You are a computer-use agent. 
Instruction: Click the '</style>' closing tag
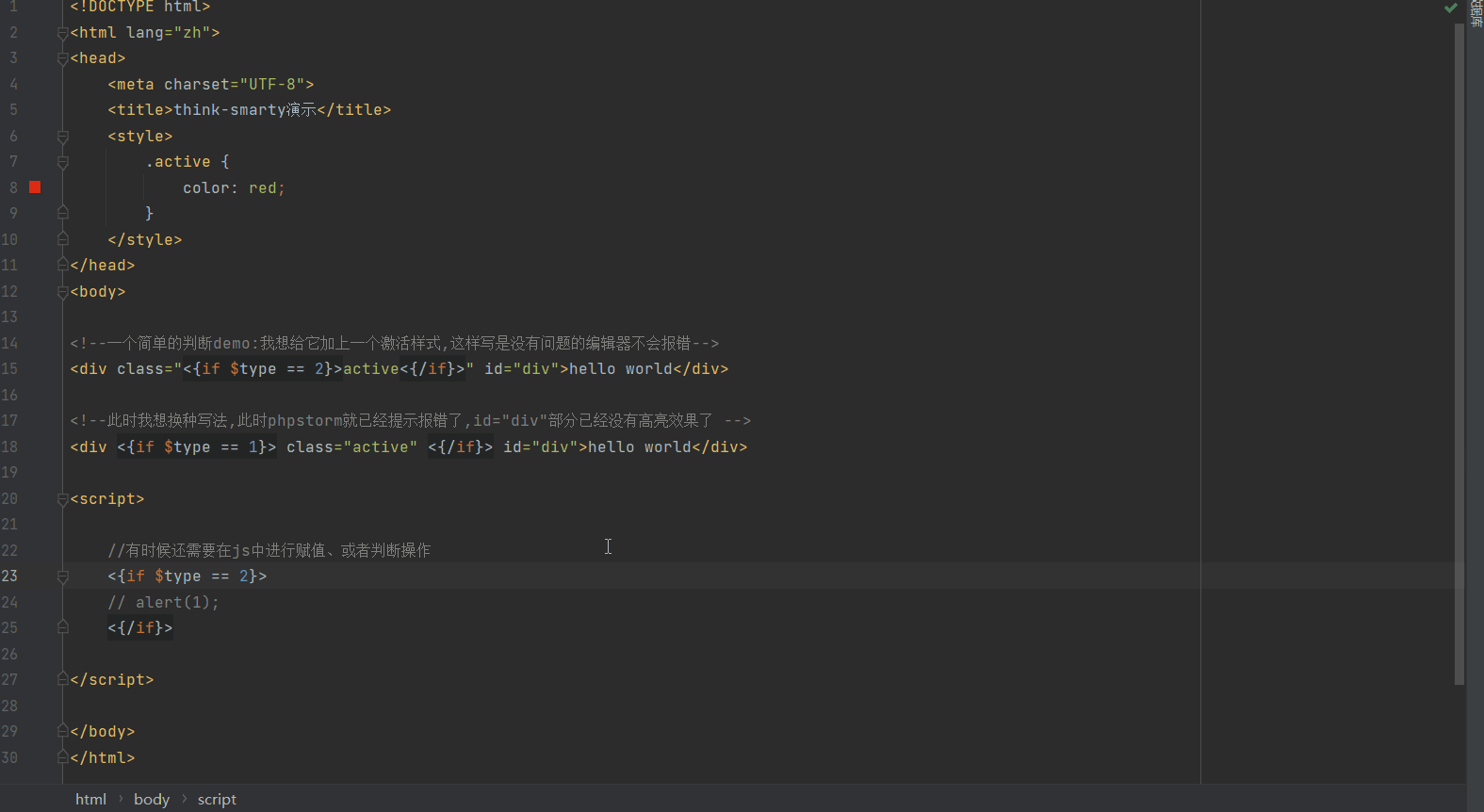coord(145,239)
